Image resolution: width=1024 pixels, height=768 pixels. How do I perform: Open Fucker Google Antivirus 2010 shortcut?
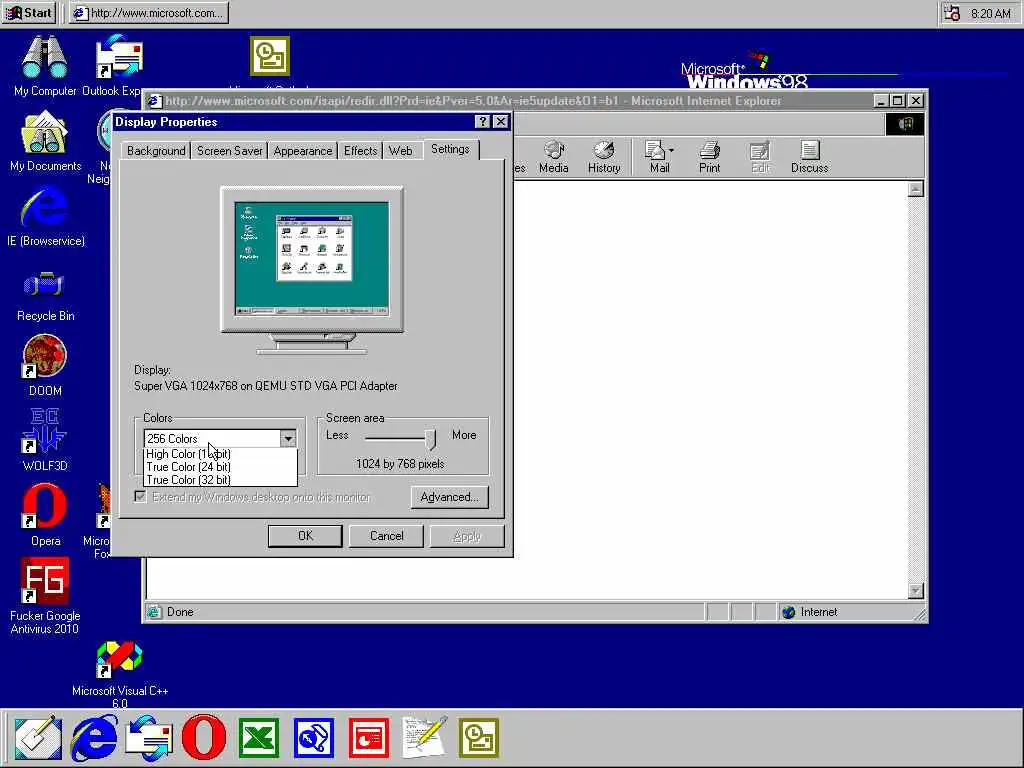pyautogui.click(x=44, y=596)
